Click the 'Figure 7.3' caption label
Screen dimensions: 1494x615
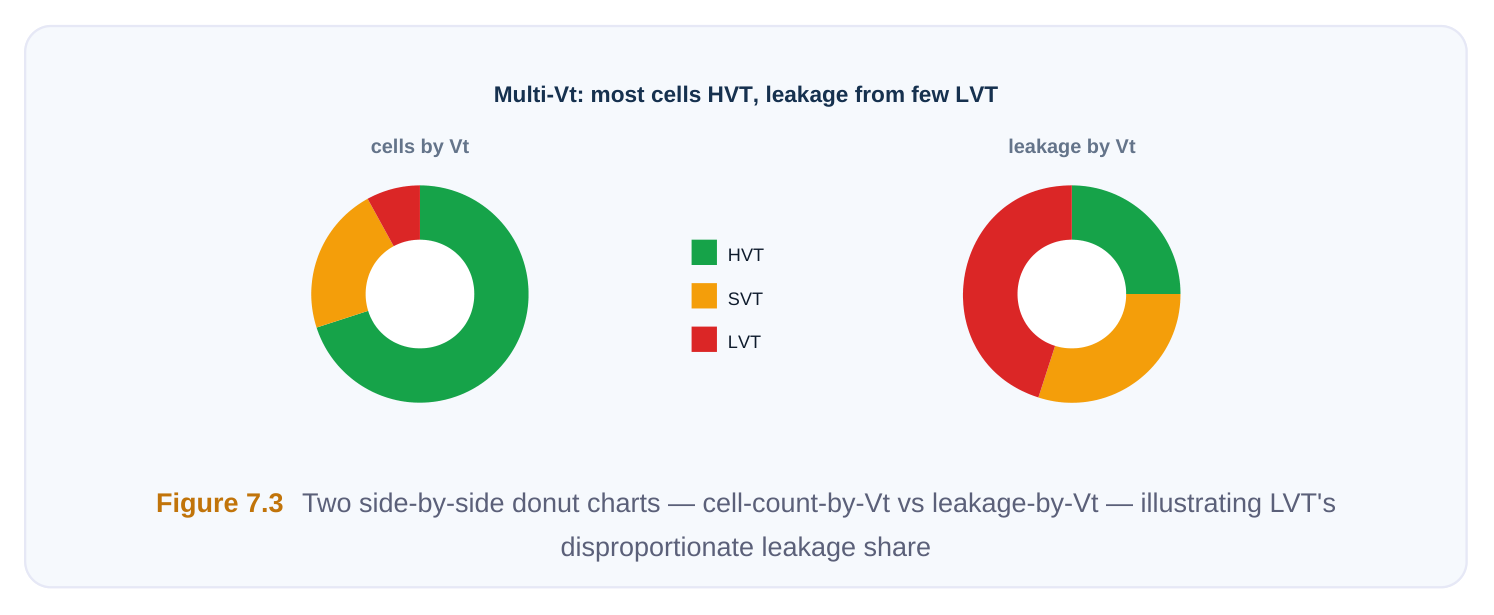220,503
